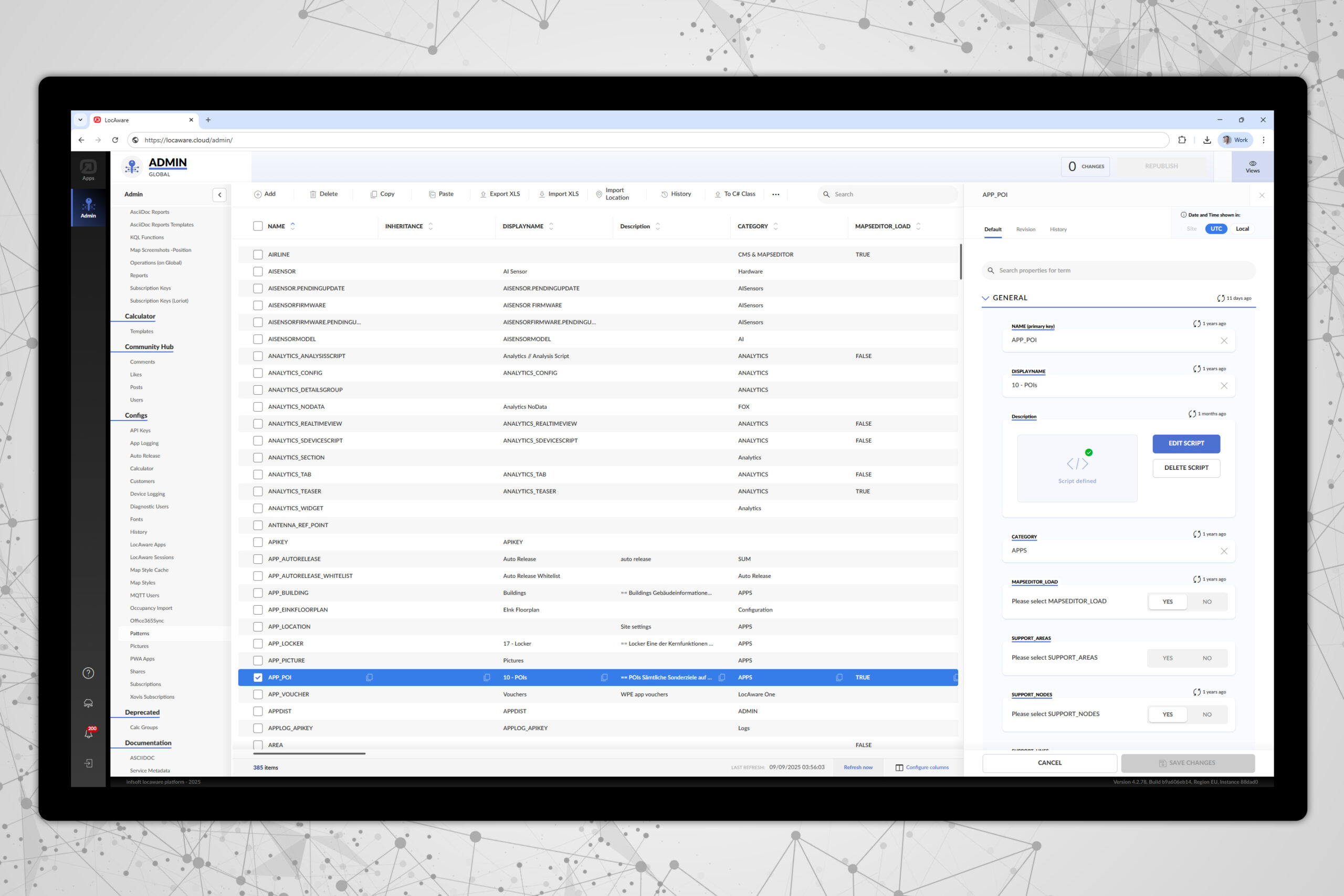Click the Refresh now link
The image size is (1344, 896).
click(x=858, y=767)
